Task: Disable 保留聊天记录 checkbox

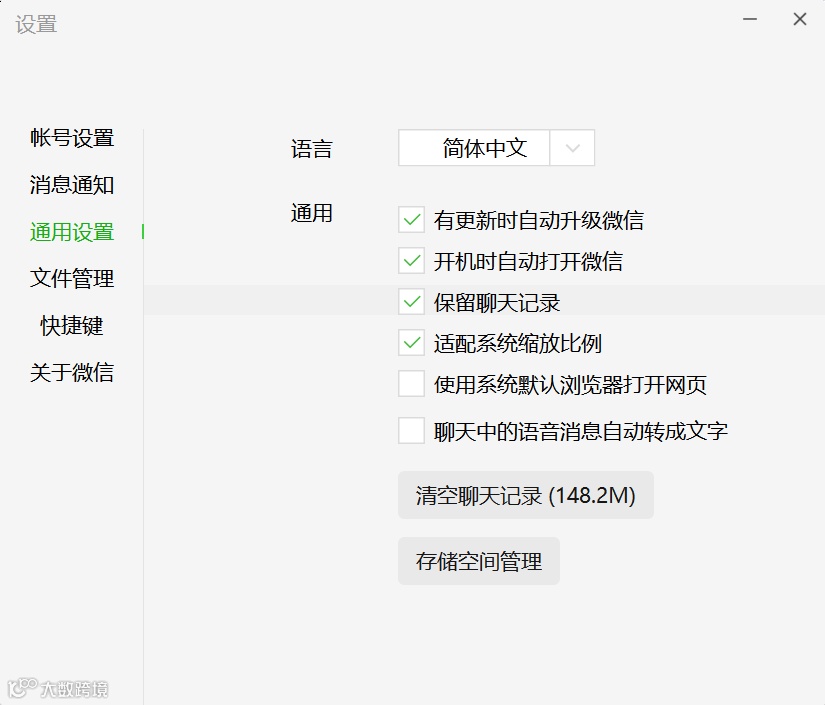Action: (x=411, y=302)
